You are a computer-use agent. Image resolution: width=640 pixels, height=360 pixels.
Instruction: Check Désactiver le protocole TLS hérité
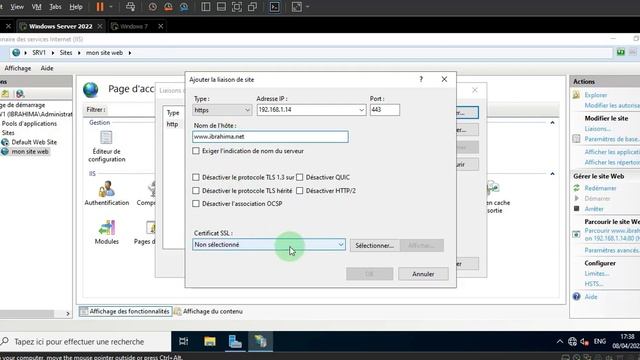pos(196,191)
